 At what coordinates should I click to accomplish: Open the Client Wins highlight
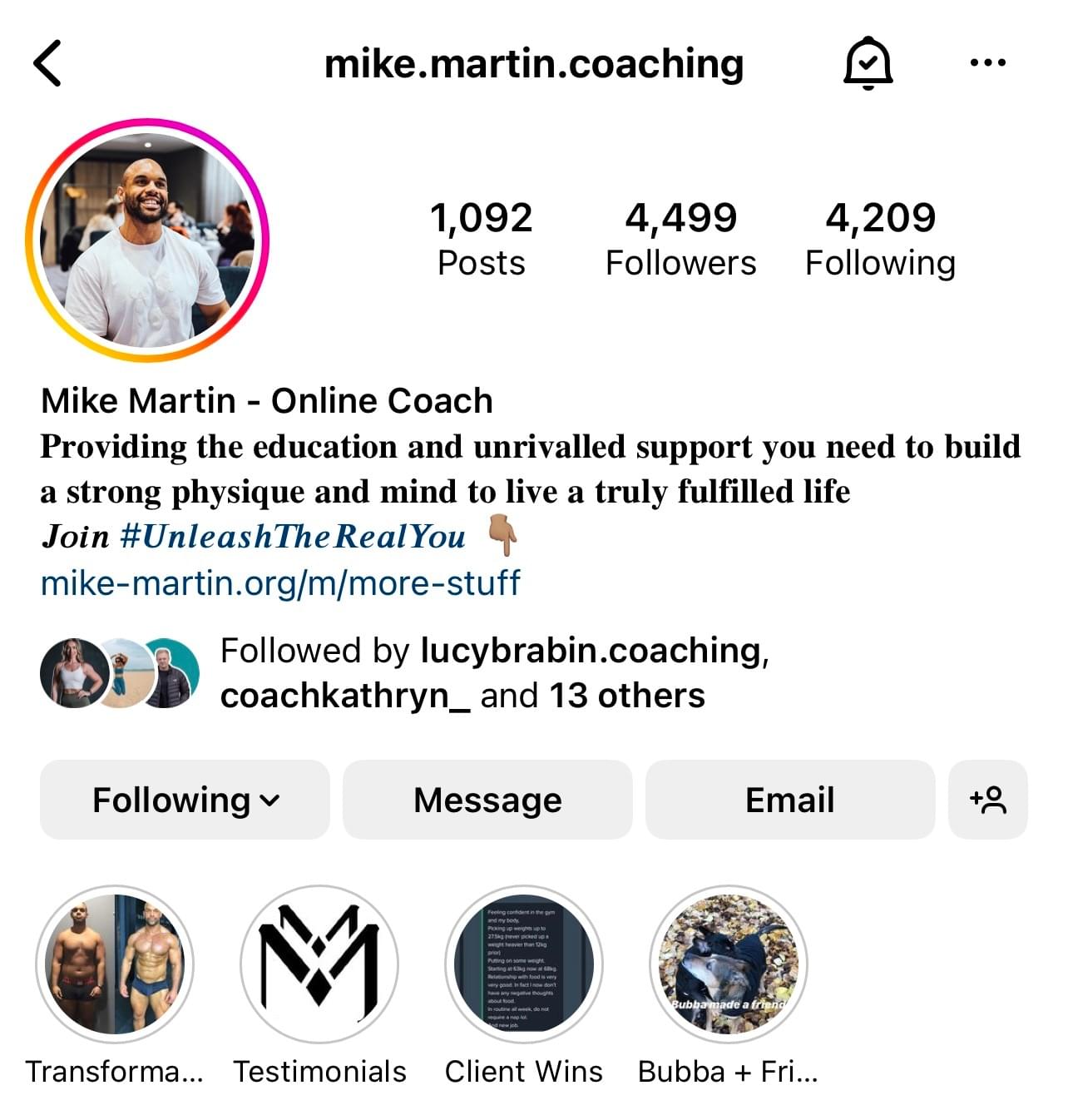[524, 964]
